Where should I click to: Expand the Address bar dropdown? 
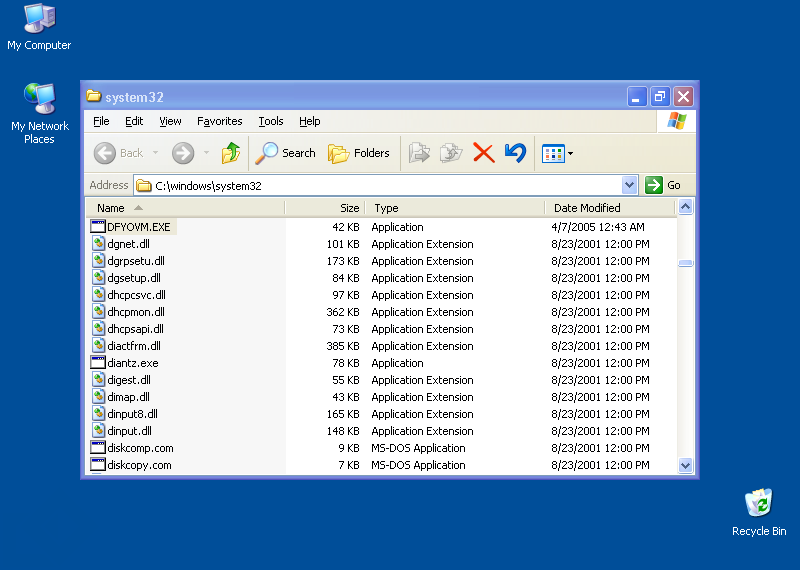630,185
